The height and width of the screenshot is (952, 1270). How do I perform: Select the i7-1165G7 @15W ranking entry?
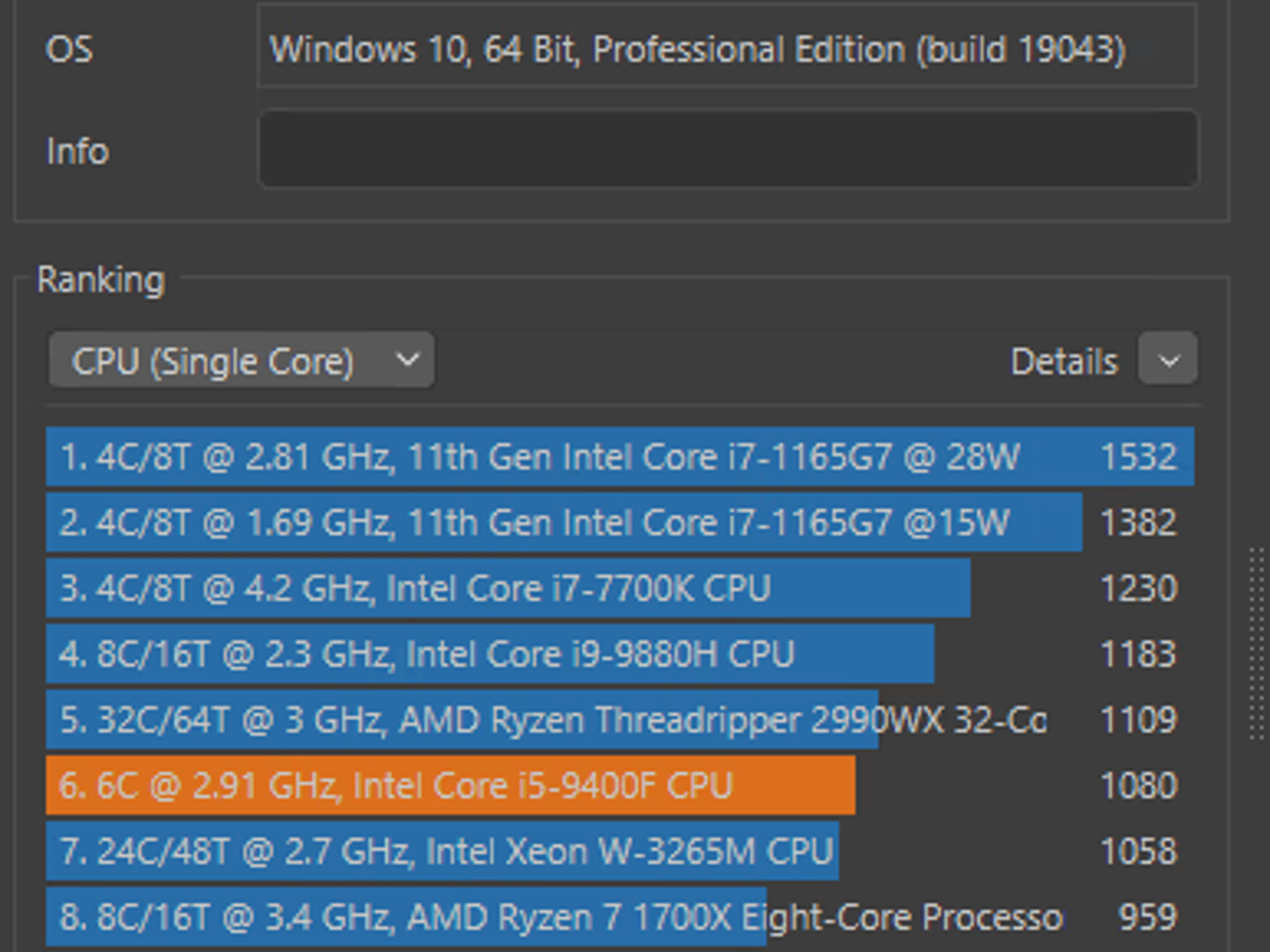click(x=620, y=522)
